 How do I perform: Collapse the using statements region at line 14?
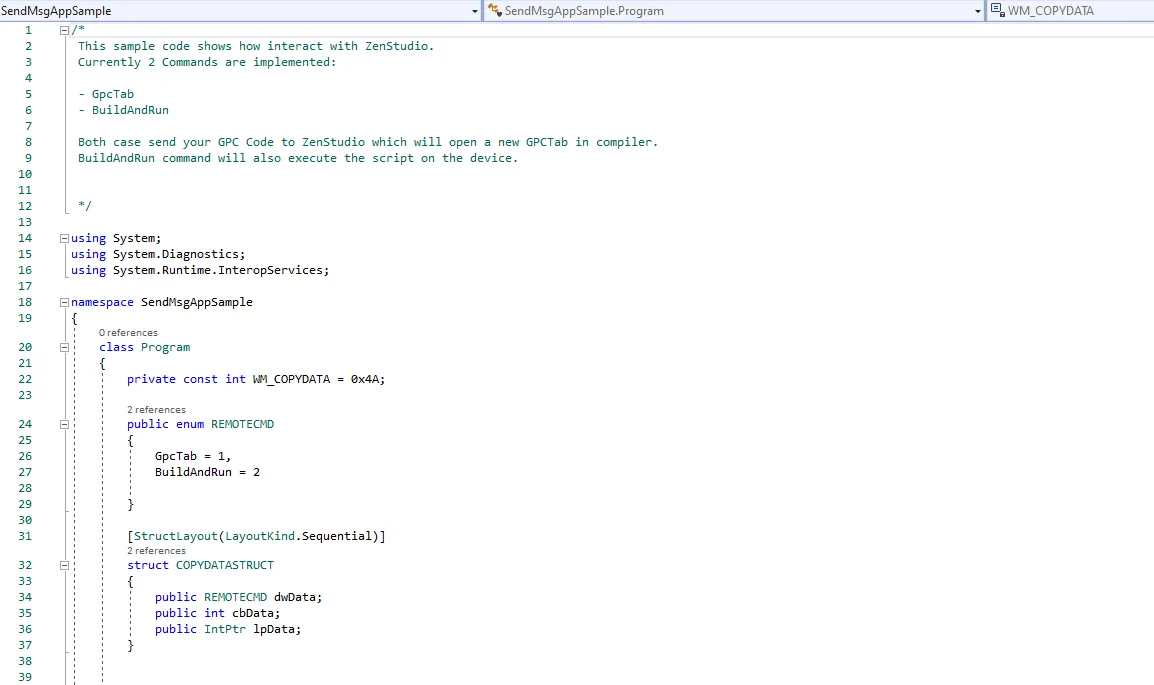(x=63, y=238)
